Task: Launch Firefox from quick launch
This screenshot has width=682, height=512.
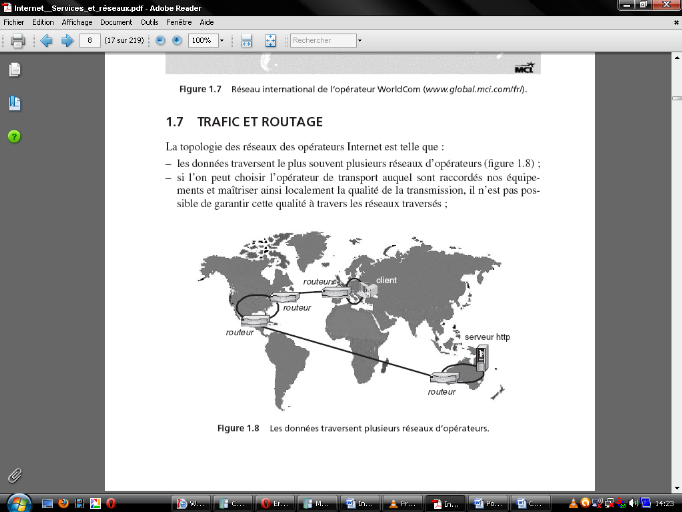Action: point(64,503)
